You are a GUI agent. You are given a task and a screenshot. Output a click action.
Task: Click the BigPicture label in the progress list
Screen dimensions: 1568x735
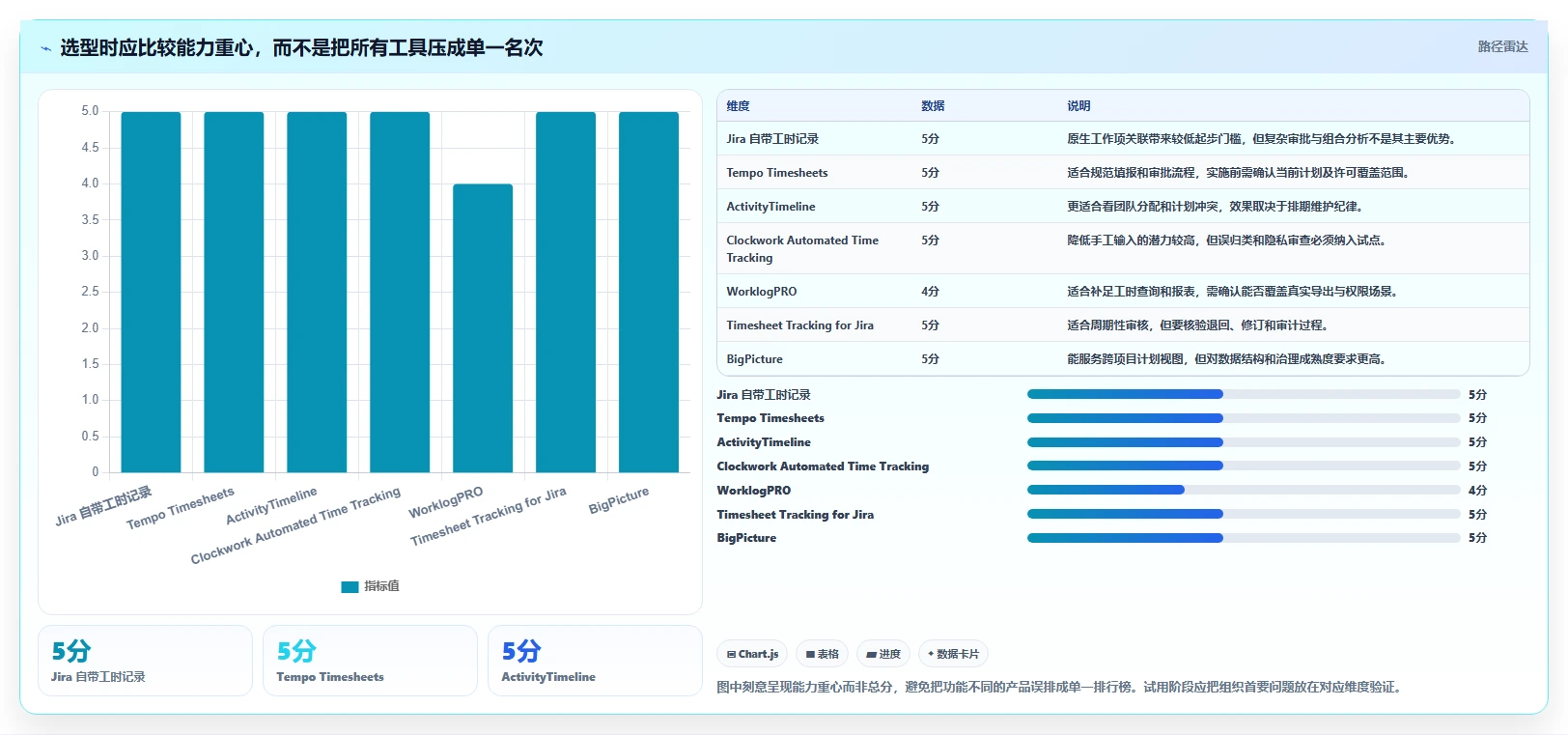[746, 538]
